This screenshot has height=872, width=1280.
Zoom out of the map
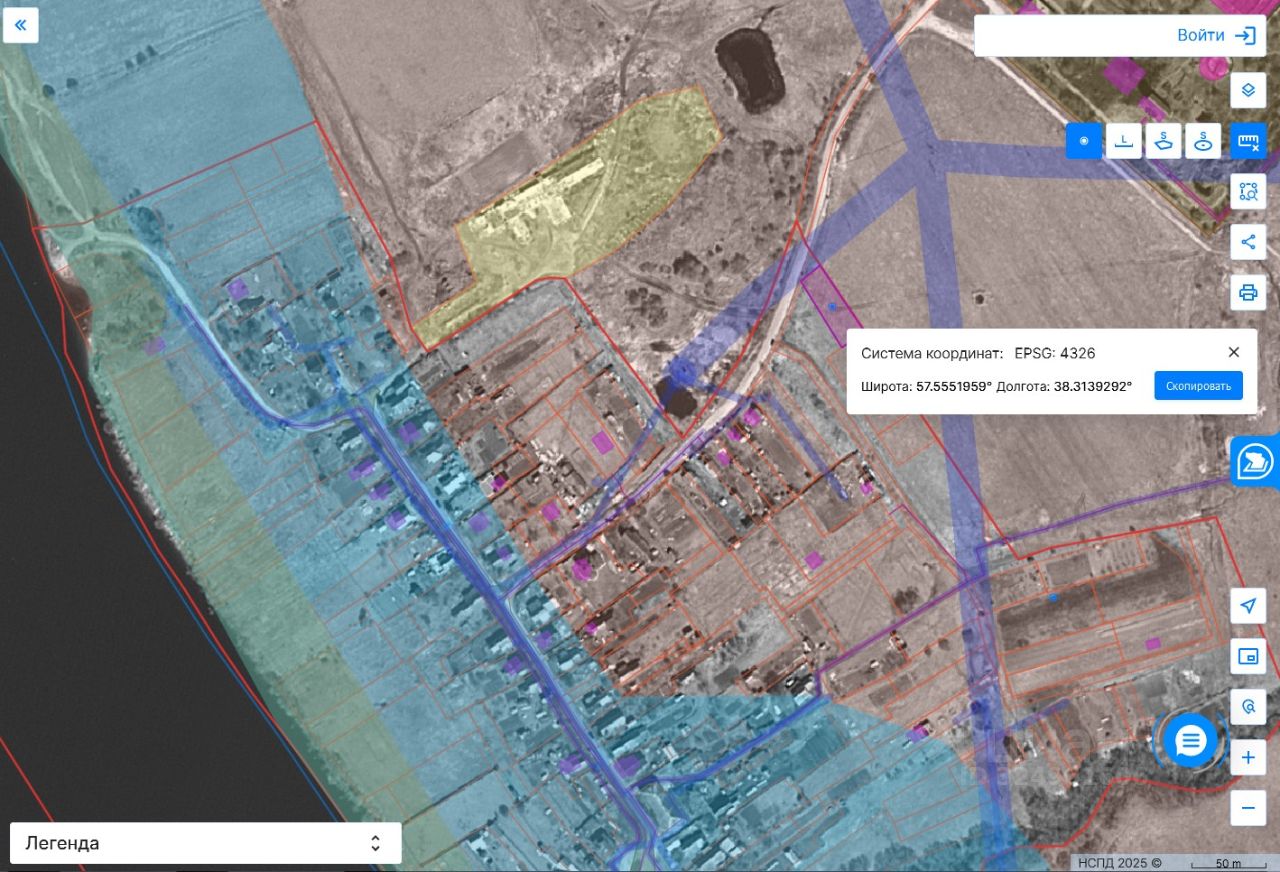pyautogui.click(x=1248, y=808)
